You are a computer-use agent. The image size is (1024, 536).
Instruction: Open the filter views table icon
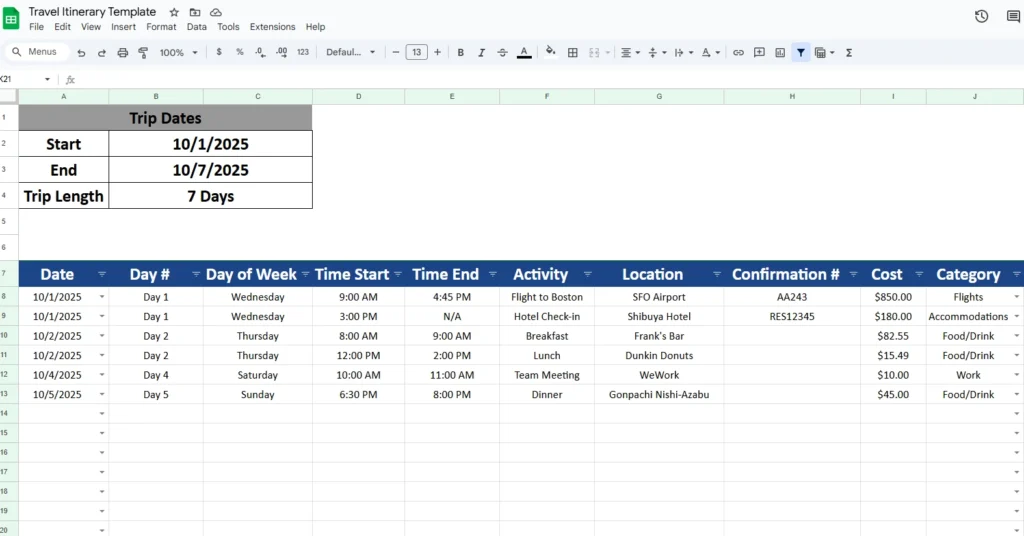[824, 53]
